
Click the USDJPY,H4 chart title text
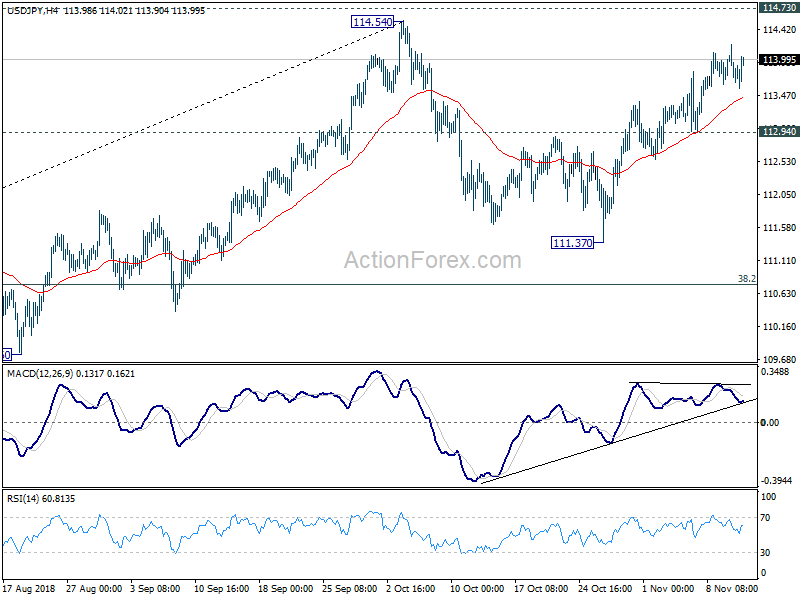pyautogui.click(x=33, y=10)
